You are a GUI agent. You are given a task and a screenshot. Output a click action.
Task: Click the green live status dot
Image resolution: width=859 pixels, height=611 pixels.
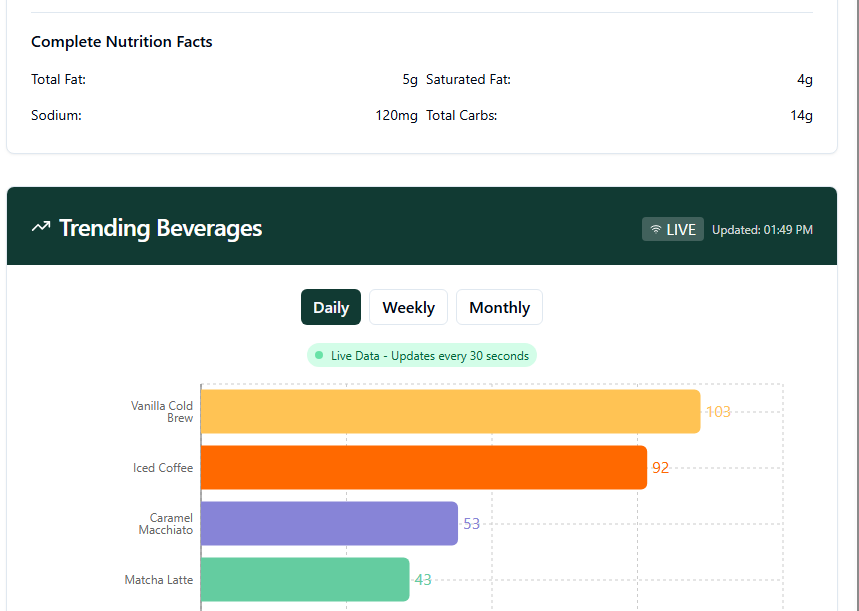[319, 356]
